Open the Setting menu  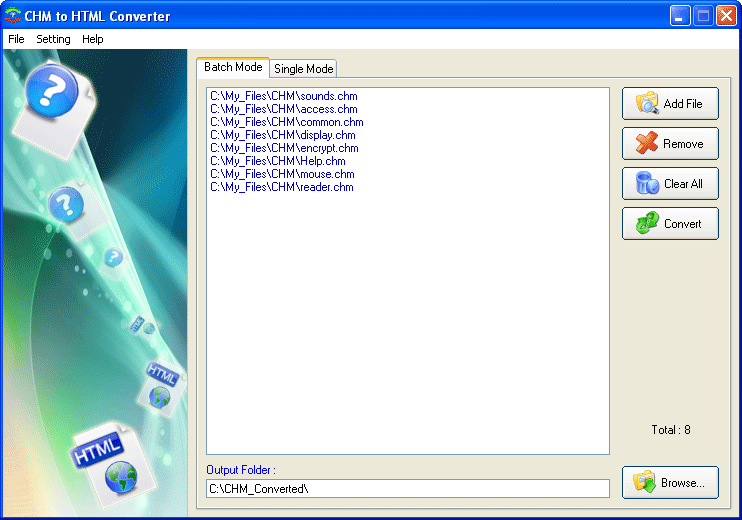(53, 39)
